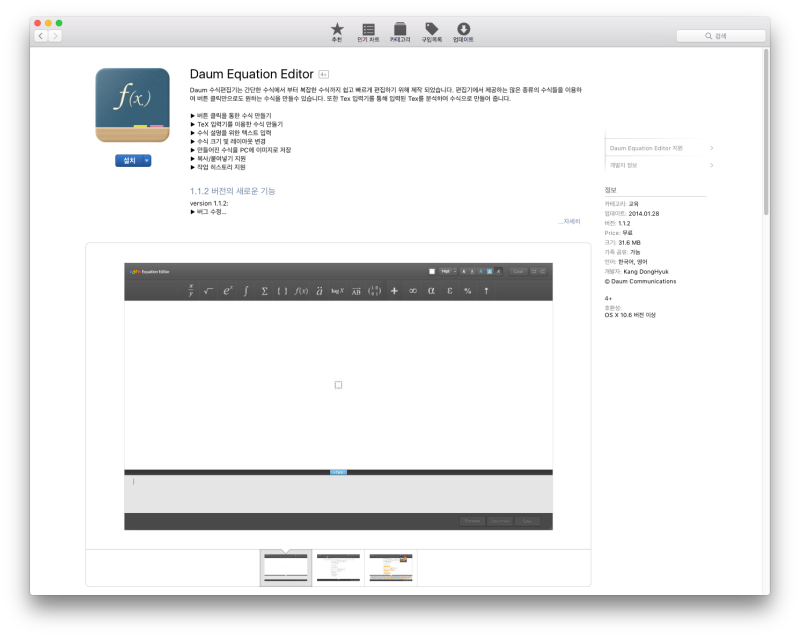The width and height of the screenshot is (800, 638).
Task: Click the fraction x/y icon in the preview
Action: coord(191,291)
